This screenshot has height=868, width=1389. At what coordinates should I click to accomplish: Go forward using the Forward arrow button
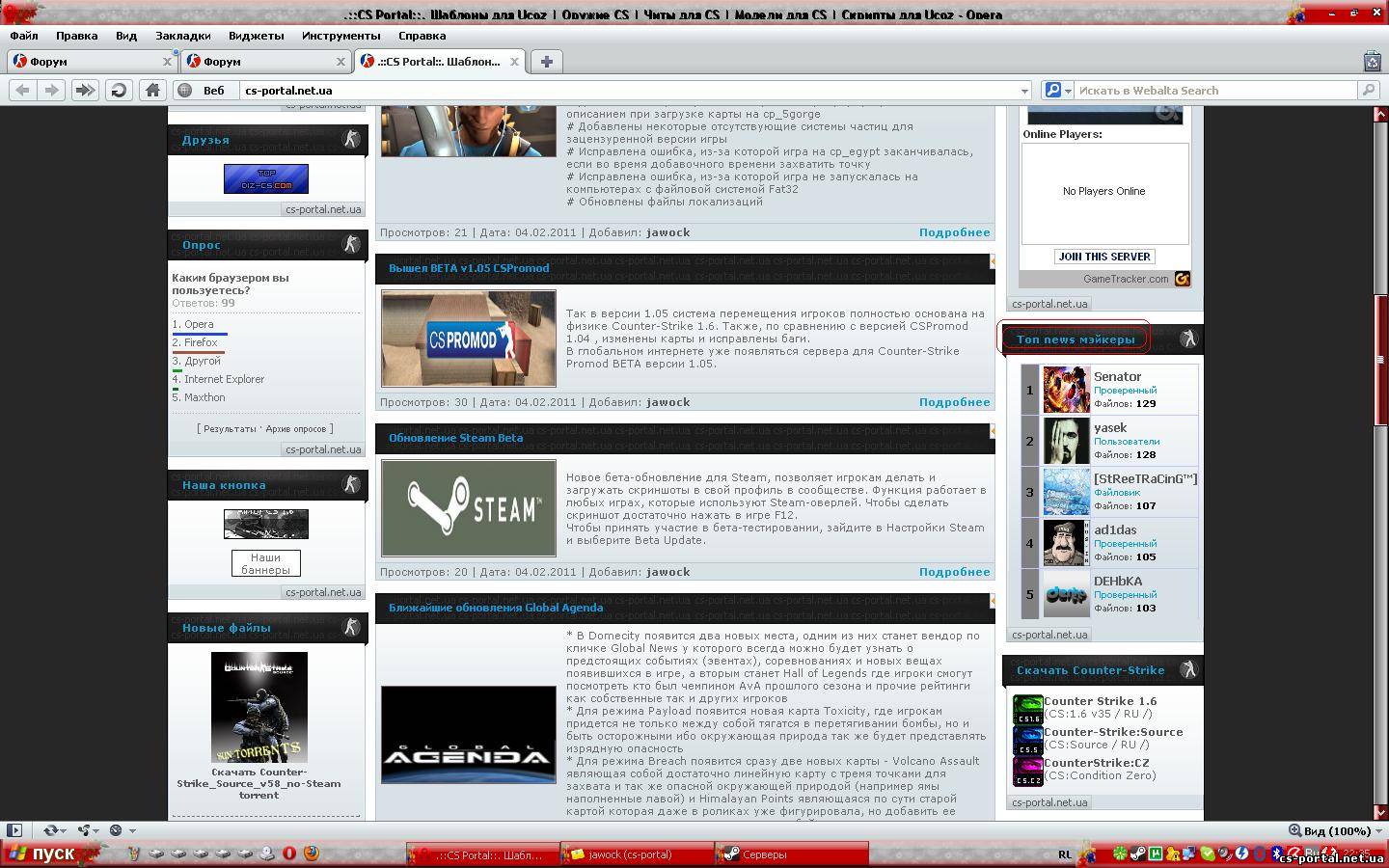(x=52, y=90)
